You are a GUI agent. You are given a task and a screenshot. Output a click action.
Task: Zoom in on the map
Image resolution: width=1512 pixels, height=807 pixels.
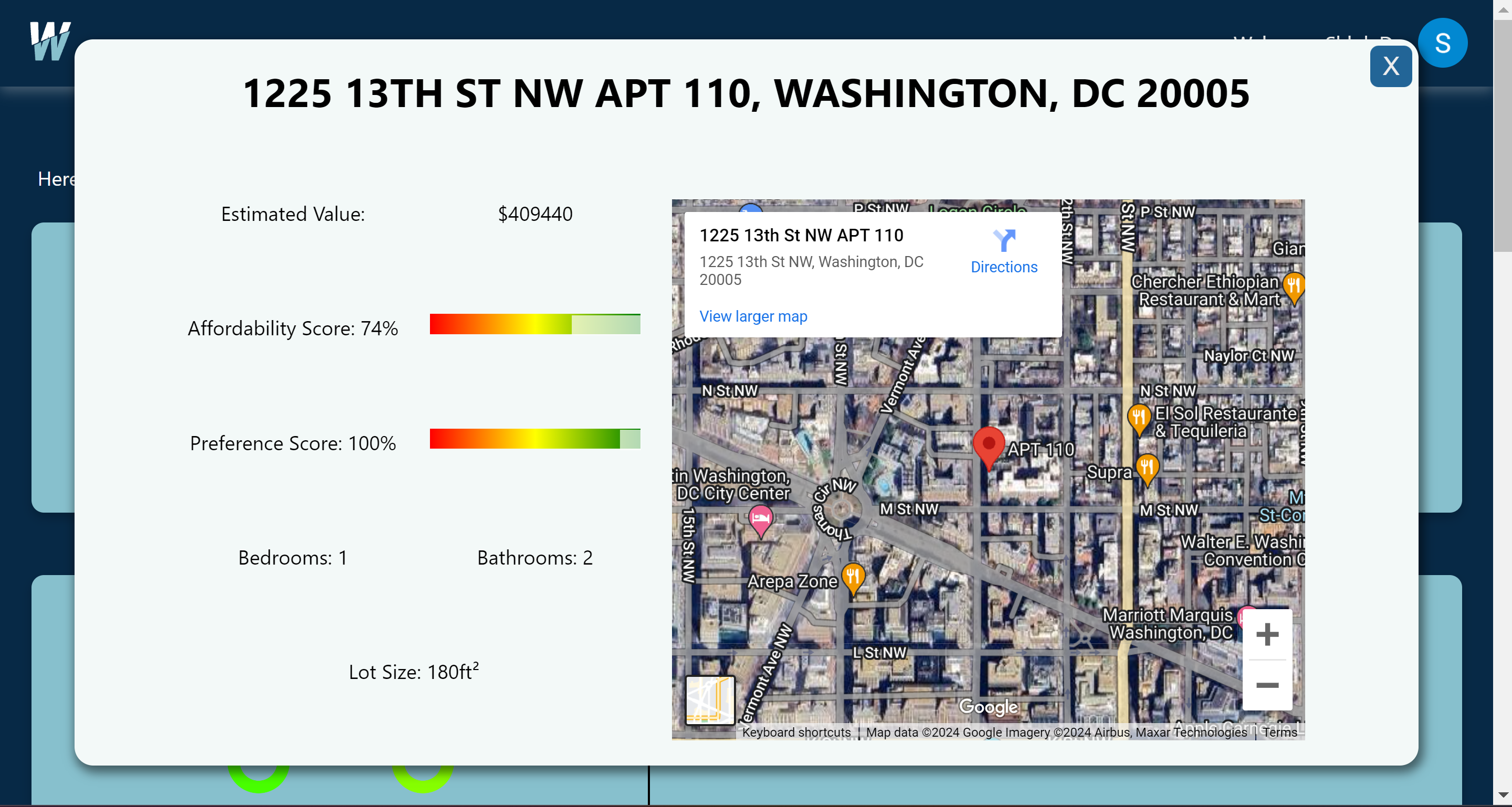coord(1267,634)
